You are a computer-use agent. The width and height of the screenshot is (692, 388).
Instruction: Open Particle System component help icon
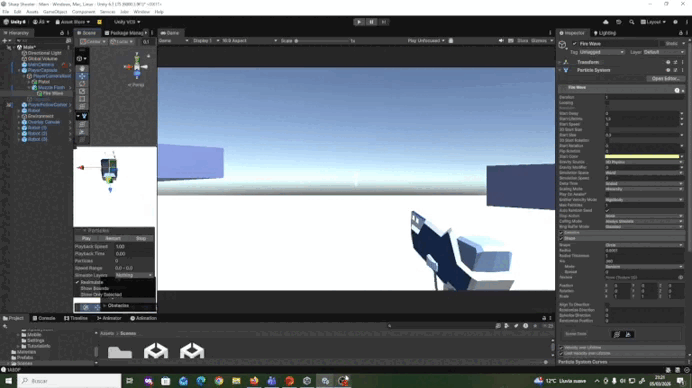coord(668,70)
